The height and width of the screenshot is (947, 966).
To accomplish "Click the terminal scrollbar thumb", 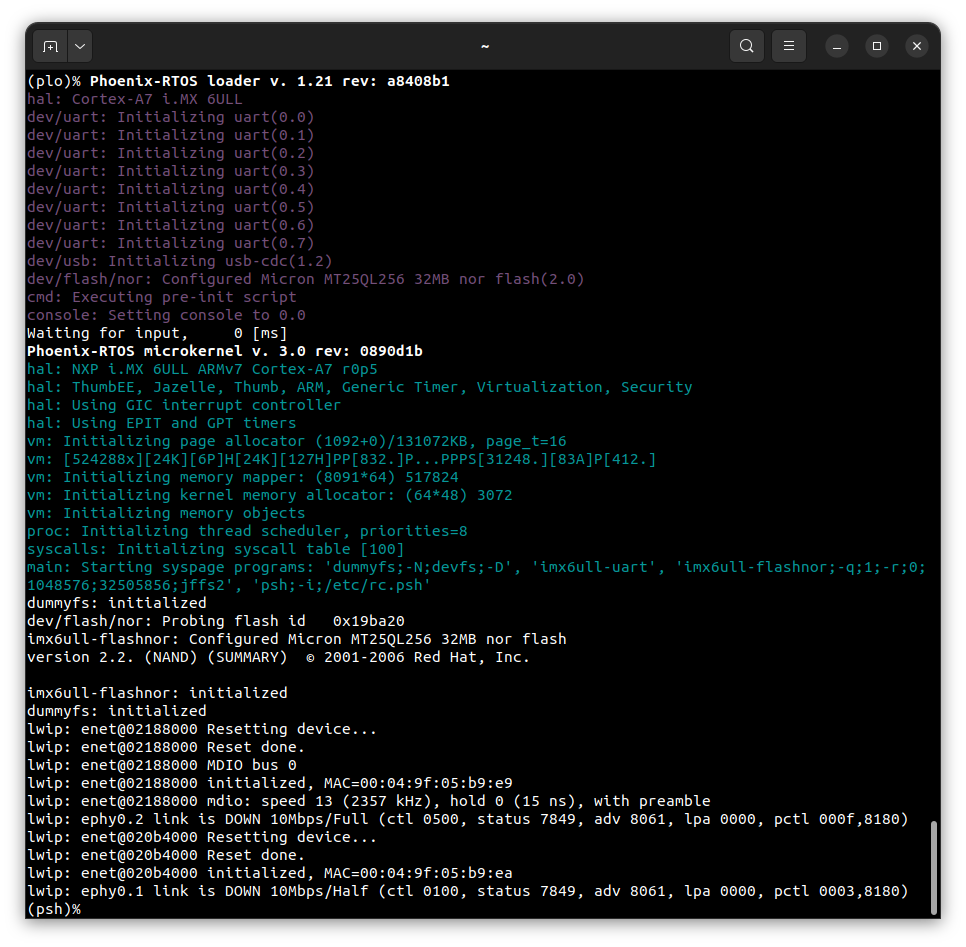I will click(933, 867).
